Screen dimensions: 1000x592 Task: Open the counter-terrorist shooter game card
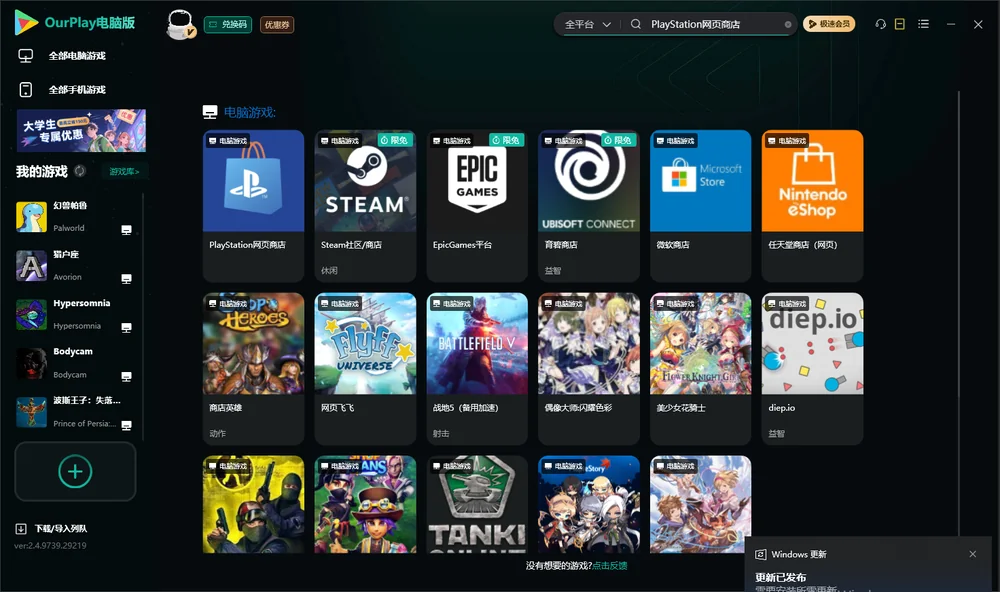click(x=253, y=504)
